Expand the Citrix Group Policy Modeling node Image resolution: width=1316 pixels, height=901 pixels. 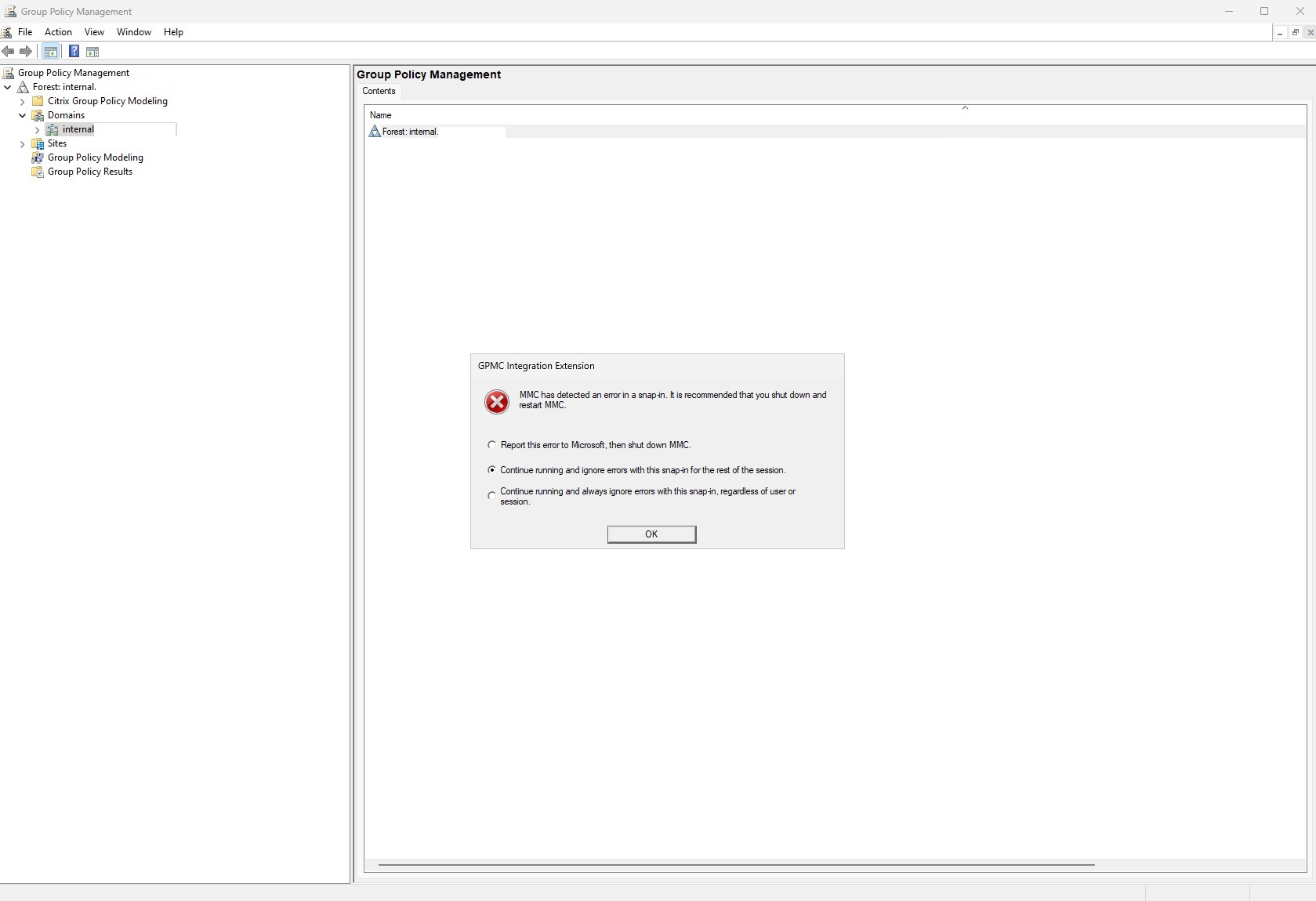(23, 101)
